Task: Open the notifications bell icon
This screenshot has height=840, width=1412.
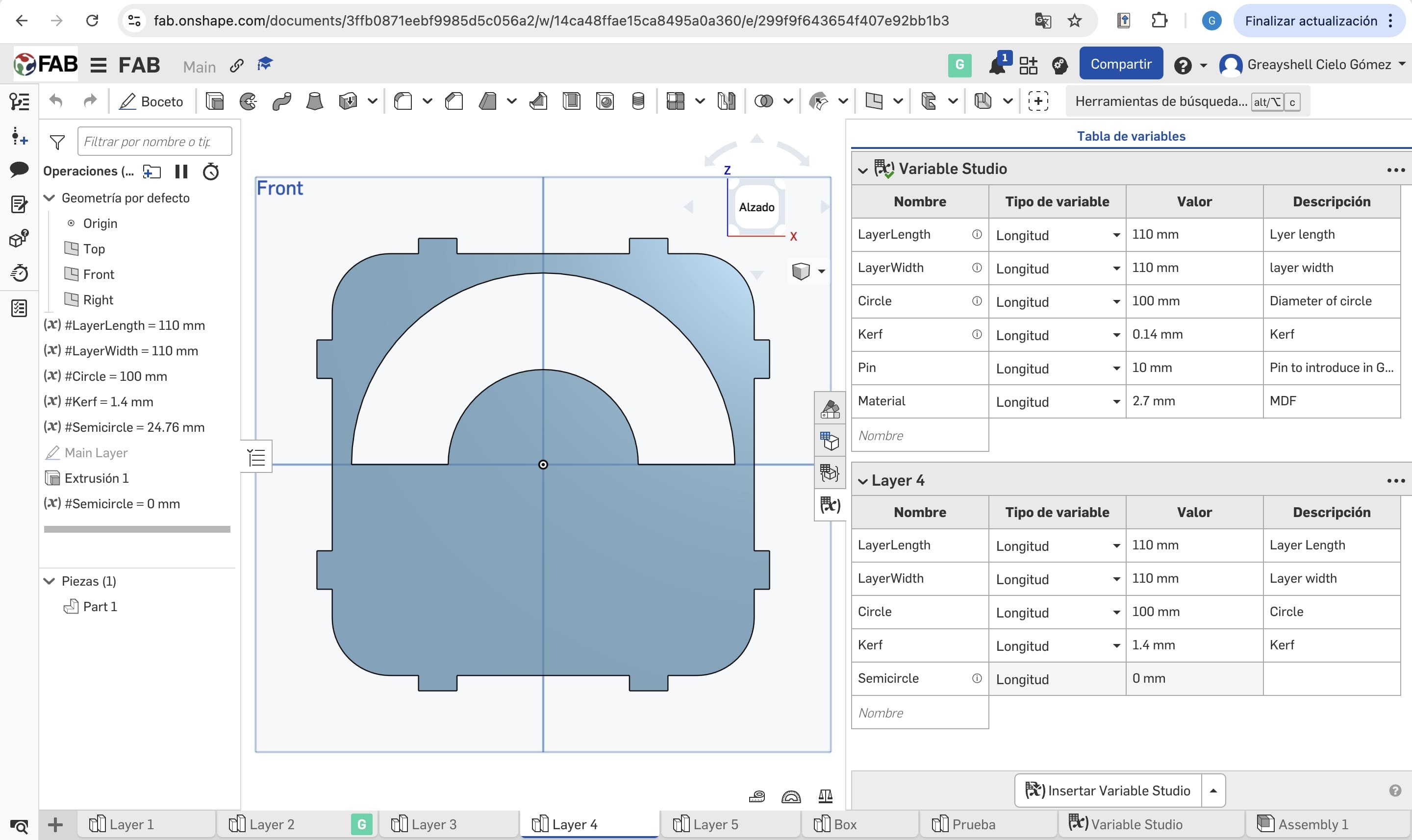Action: 997,66
